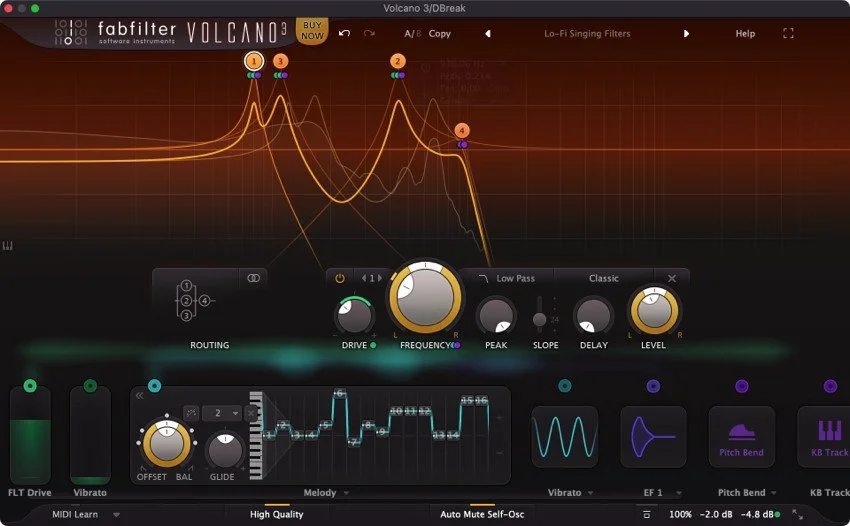This screenshot has height=526, width=850.
Task: Click the Vibrato XLFO waveform thumbnail
Action: [564, 437]
